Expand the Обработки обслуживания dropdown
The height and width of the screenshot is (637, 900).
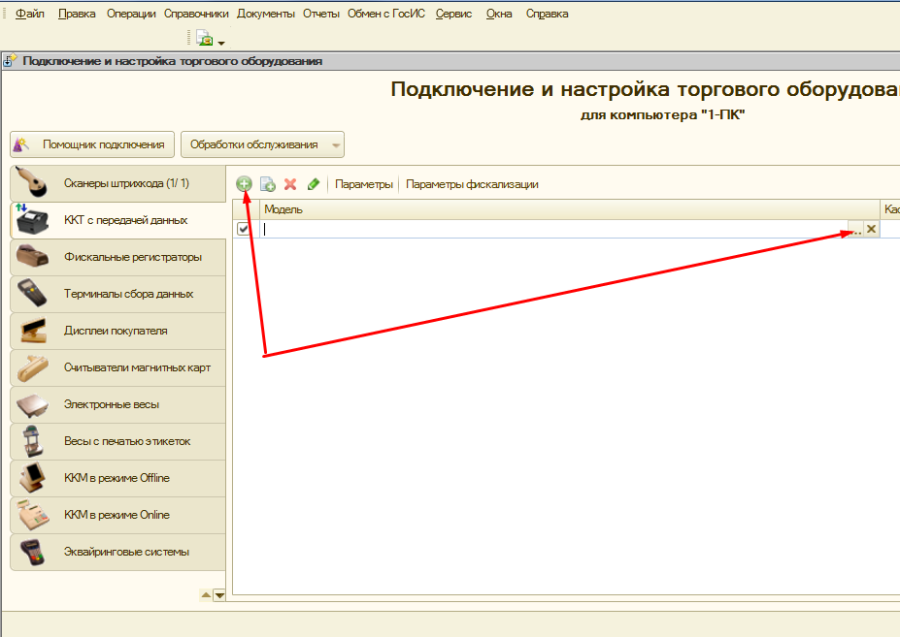[336, 145]
